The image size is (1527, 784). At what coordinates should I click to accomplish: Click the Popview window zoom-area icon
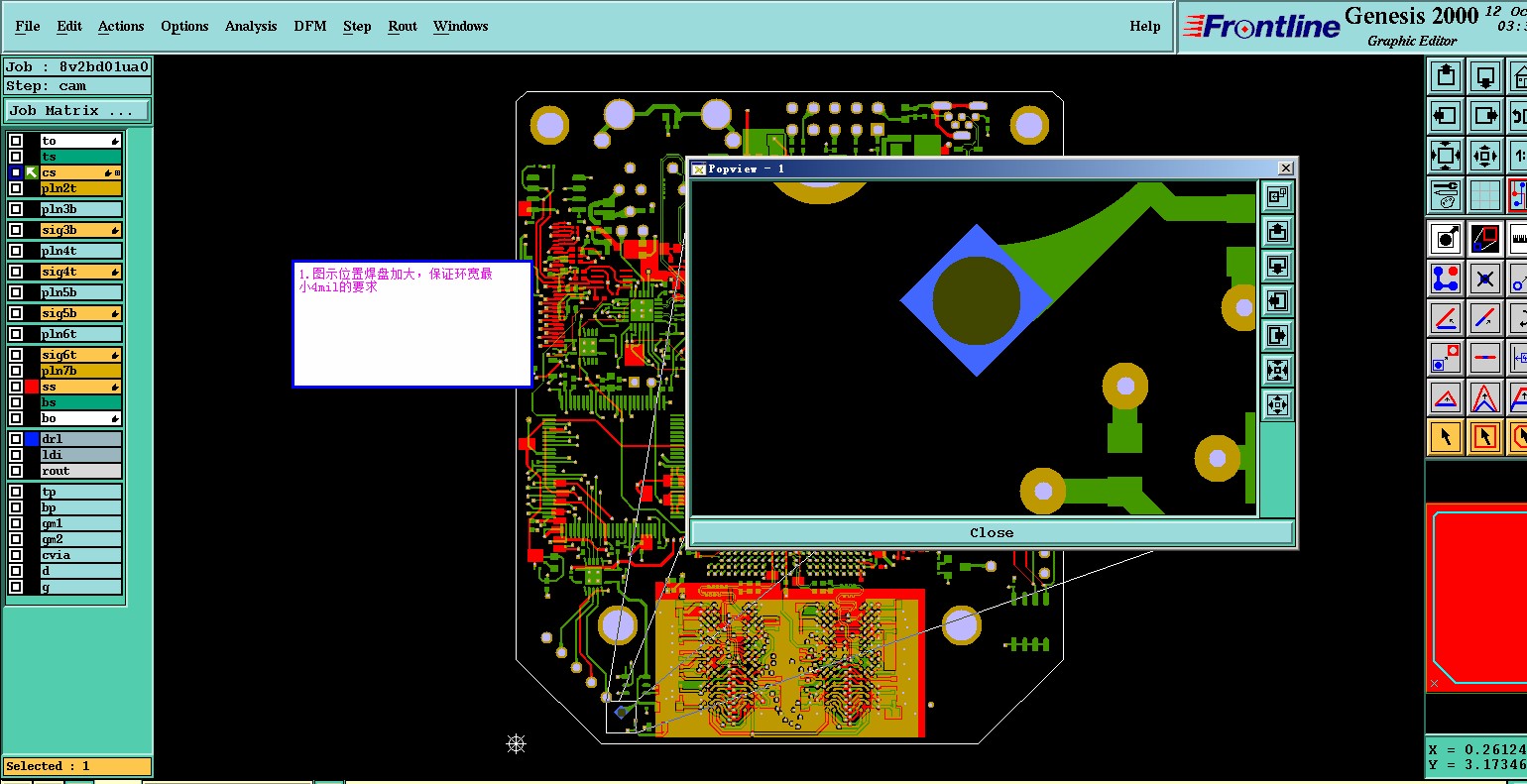pos(1277,196)
